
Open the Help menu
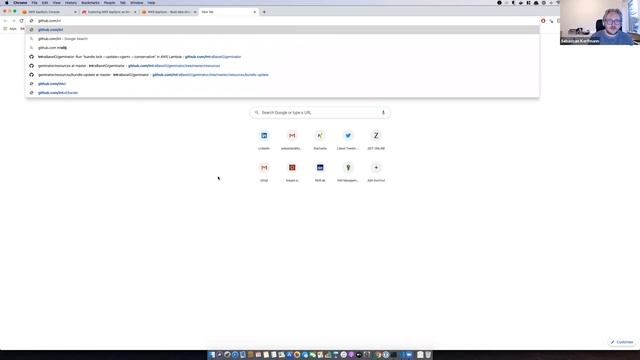tap(151, 3)
